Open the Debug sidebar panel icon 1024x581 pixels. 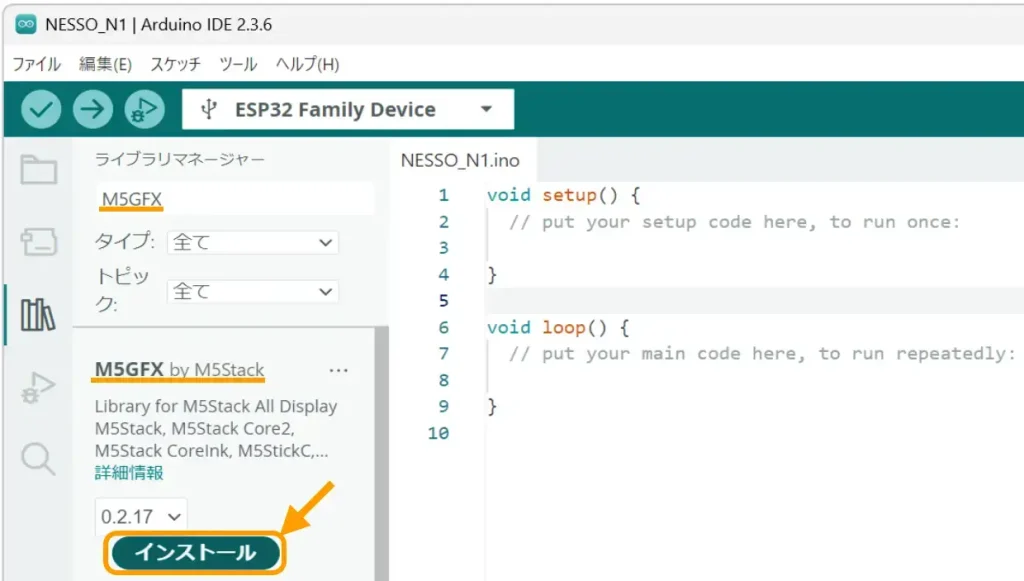(x=38, y=387)
